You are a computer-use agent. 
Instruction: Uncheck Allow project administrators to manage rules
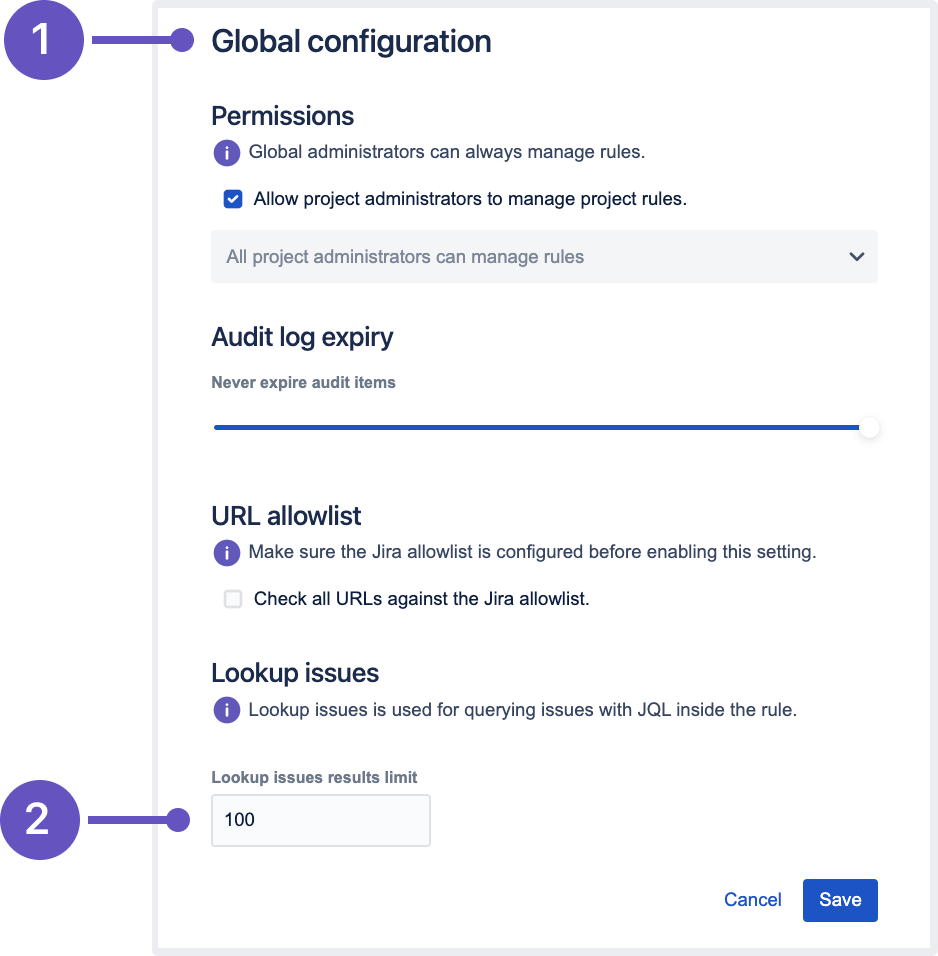[233, 199]
